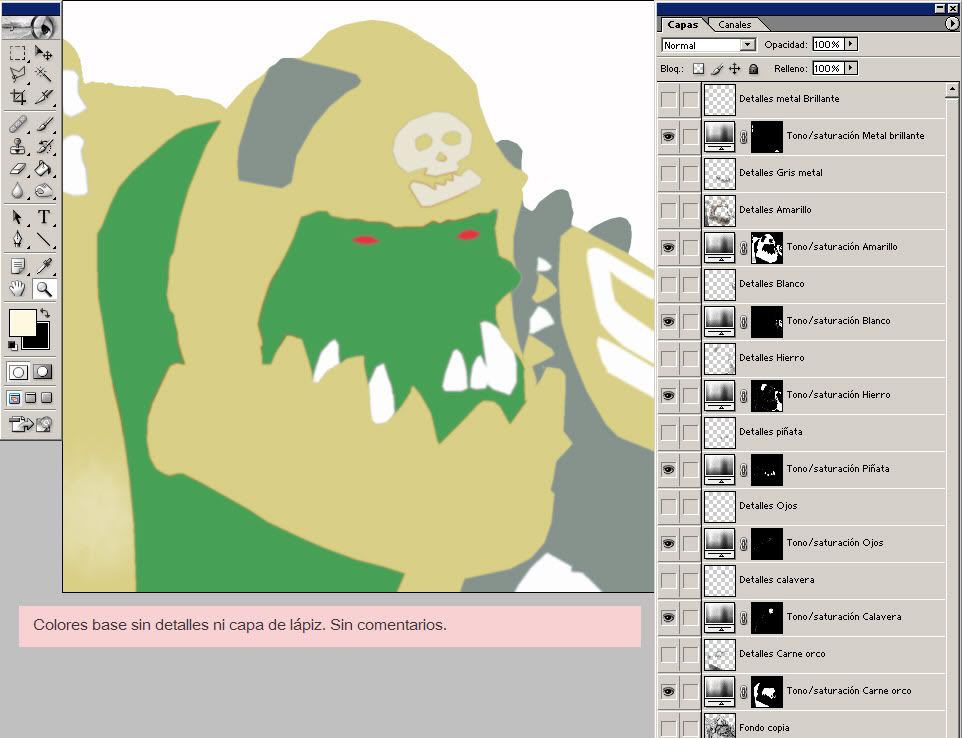962x738 pixels.
Task: Select the Hand tool
Action: (18, 288)
